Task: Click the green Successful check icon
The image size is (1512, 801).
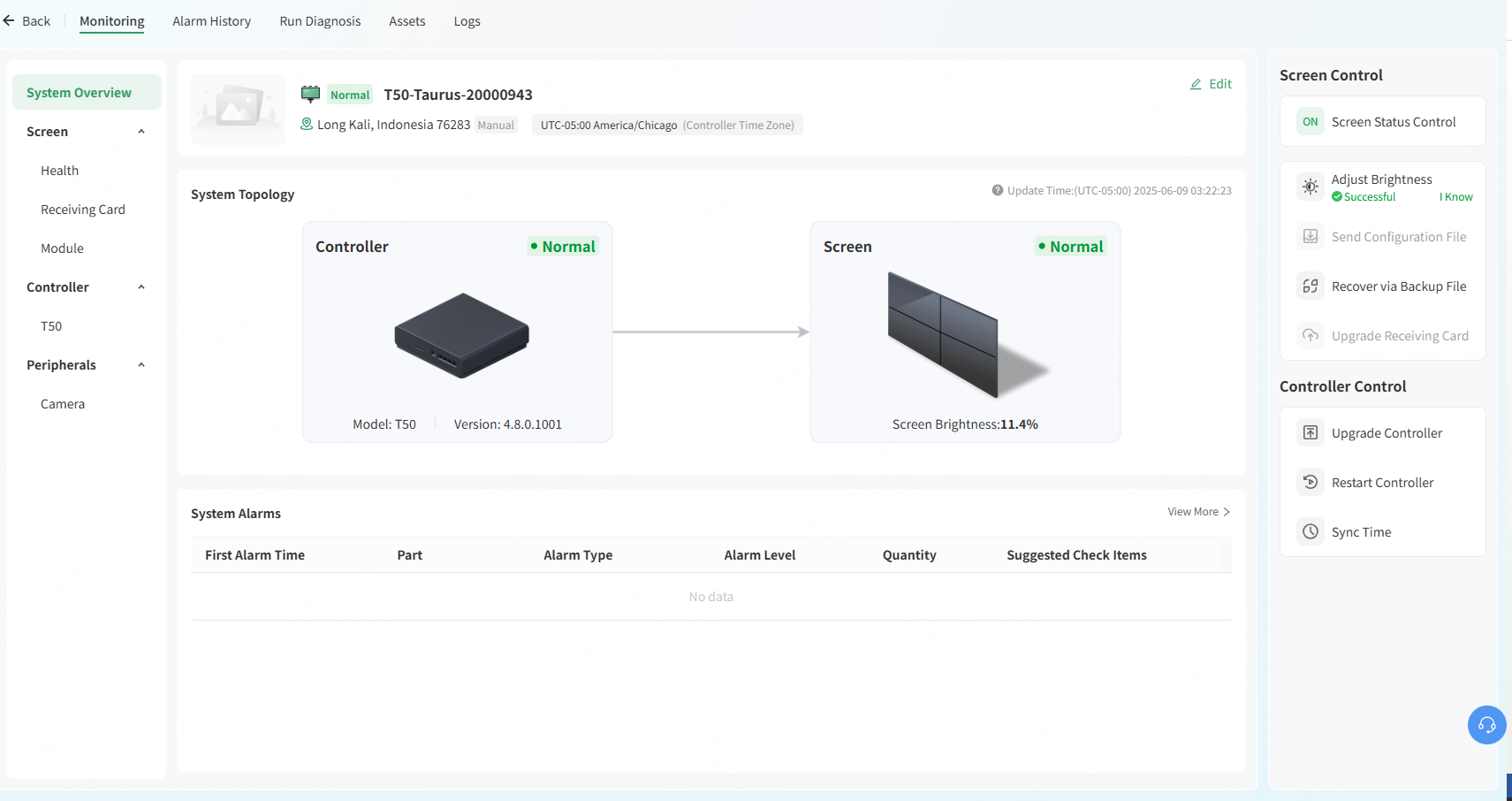Action: [1337, 197]
